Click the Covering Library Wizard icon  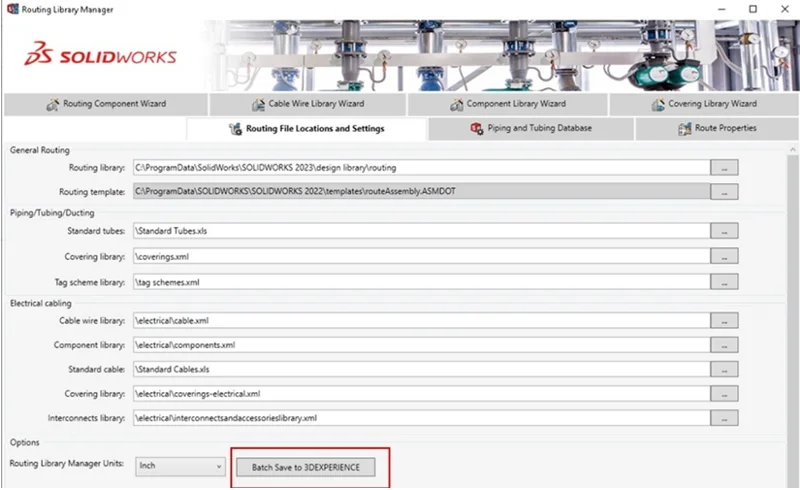click(x=658, y=105)
